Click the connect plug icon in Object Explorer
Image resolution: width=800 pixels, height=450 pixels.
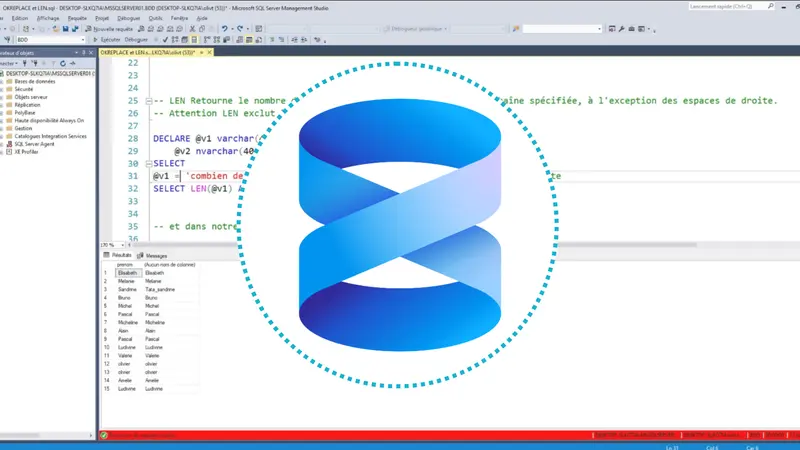point(24,64)
